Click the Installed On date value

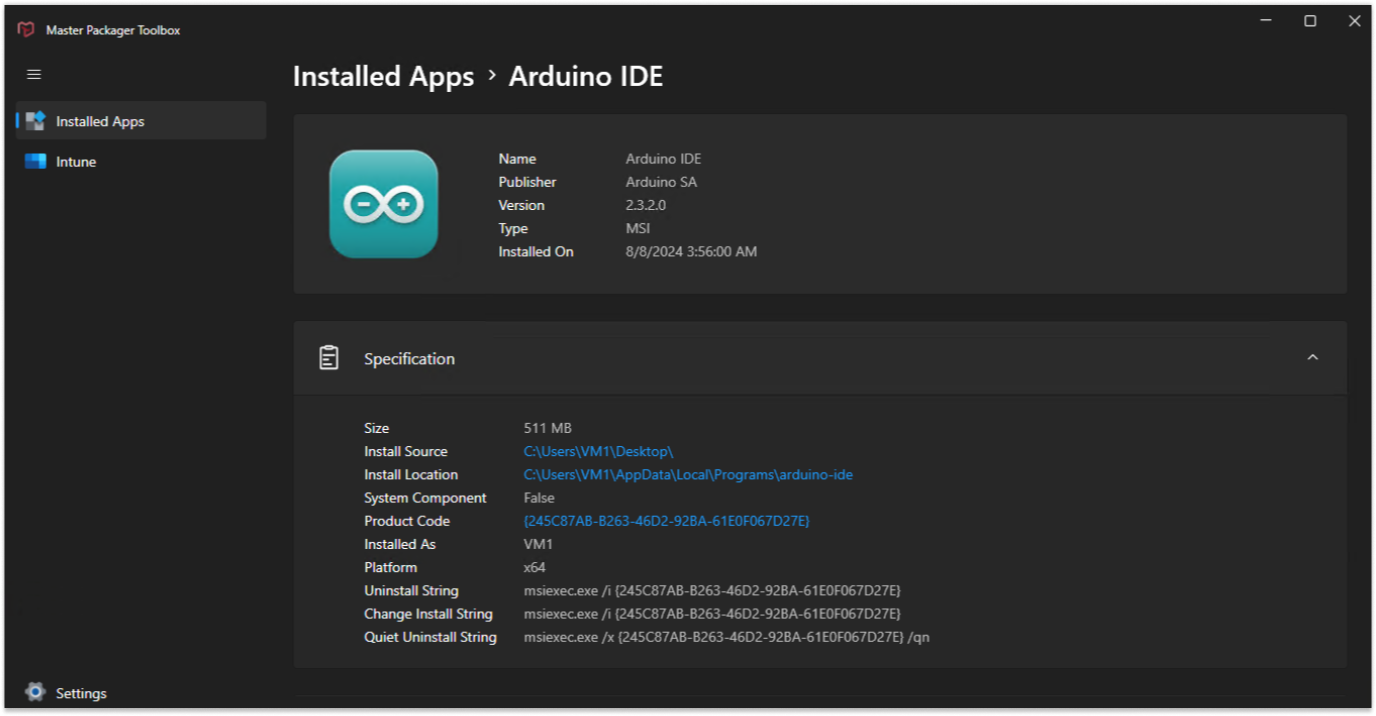(691, 252)
